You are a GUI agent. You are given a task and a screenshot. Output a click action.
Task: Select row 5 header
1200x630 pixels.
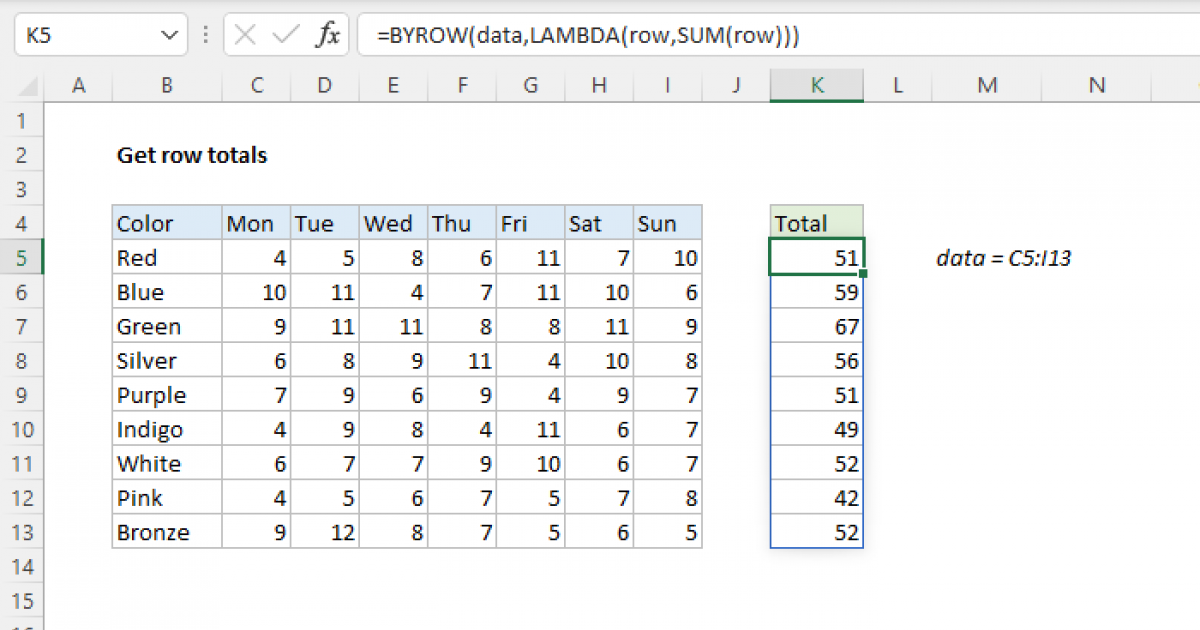(x=23, y=258)
